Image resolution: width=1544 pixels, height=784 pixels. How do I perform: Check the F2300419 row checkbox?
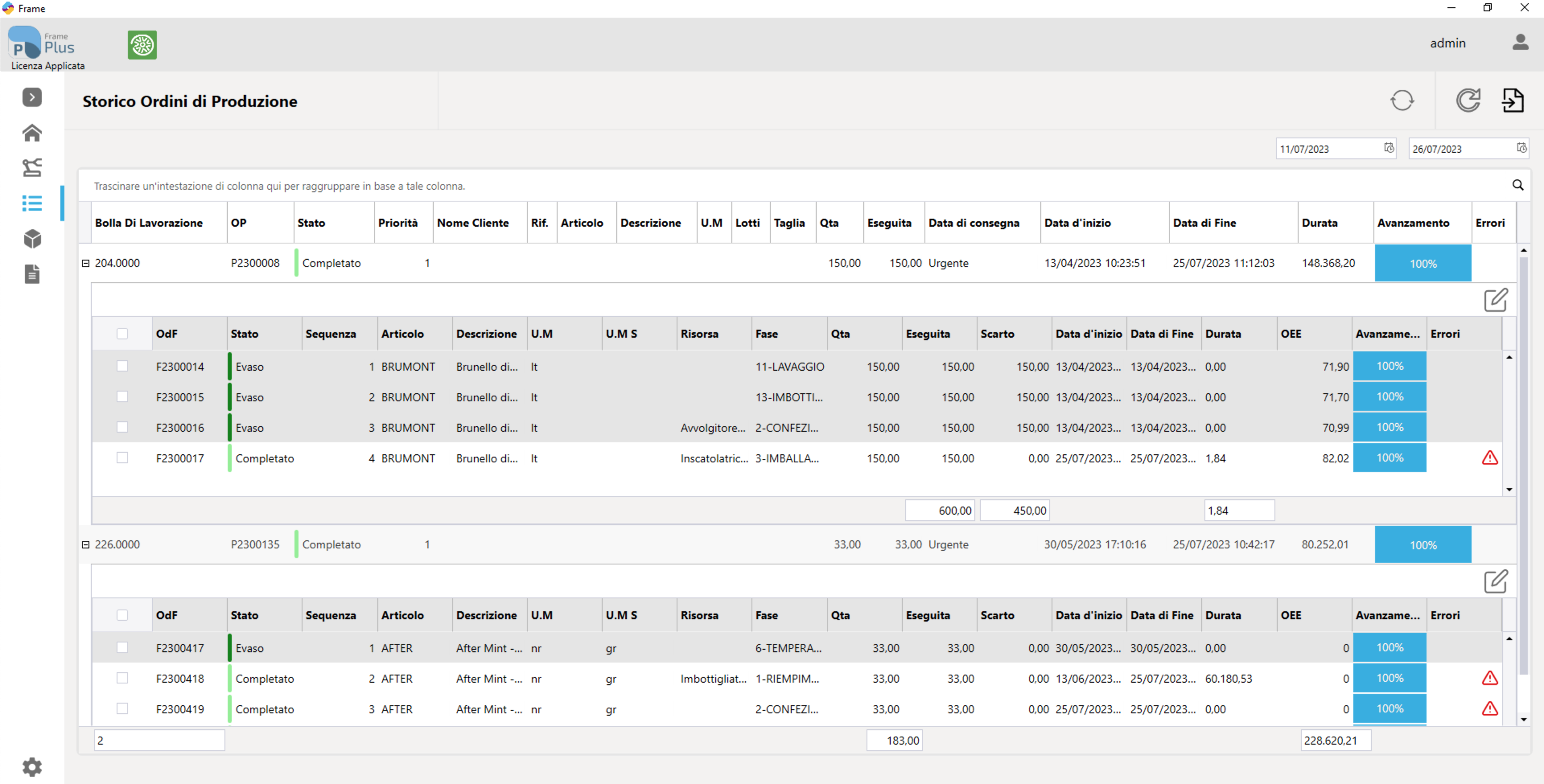point(122,708)
